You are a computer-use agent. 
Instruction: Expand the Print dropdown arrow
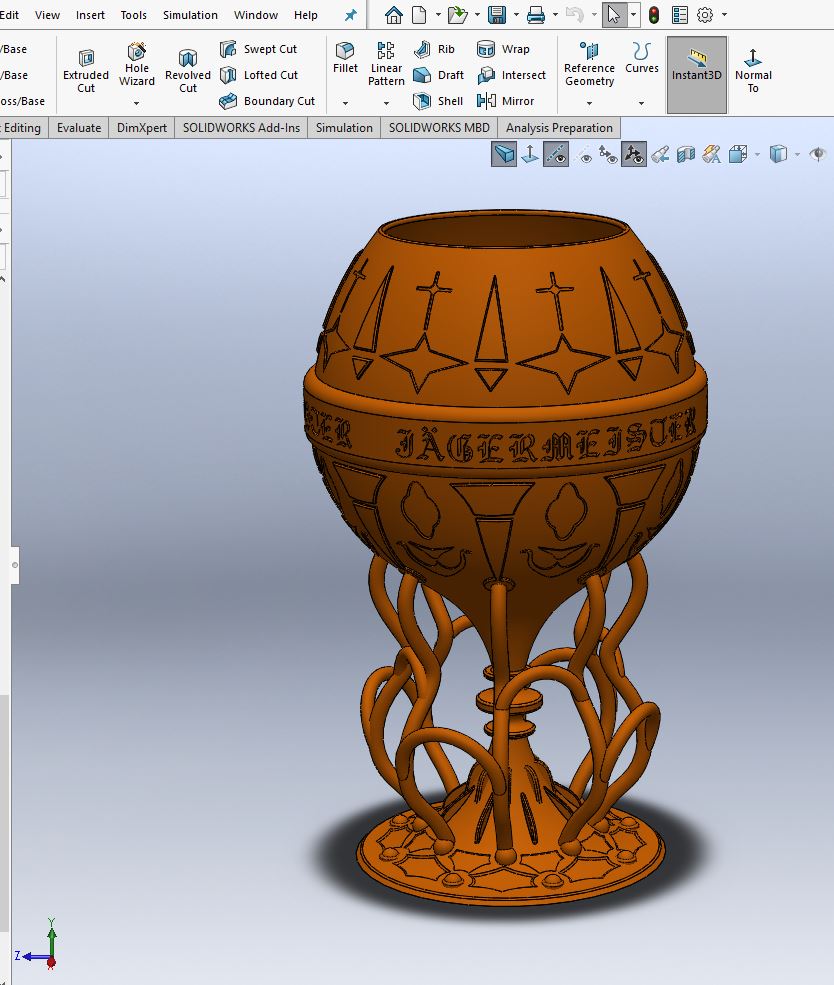(555, 14)
